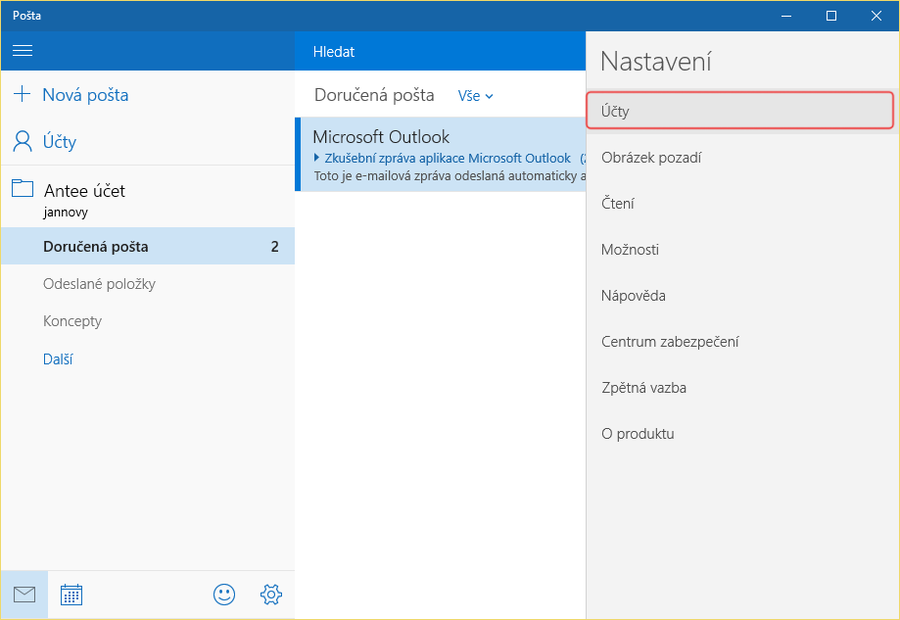Switch to Mail using envelope icon

click(24, 595)
